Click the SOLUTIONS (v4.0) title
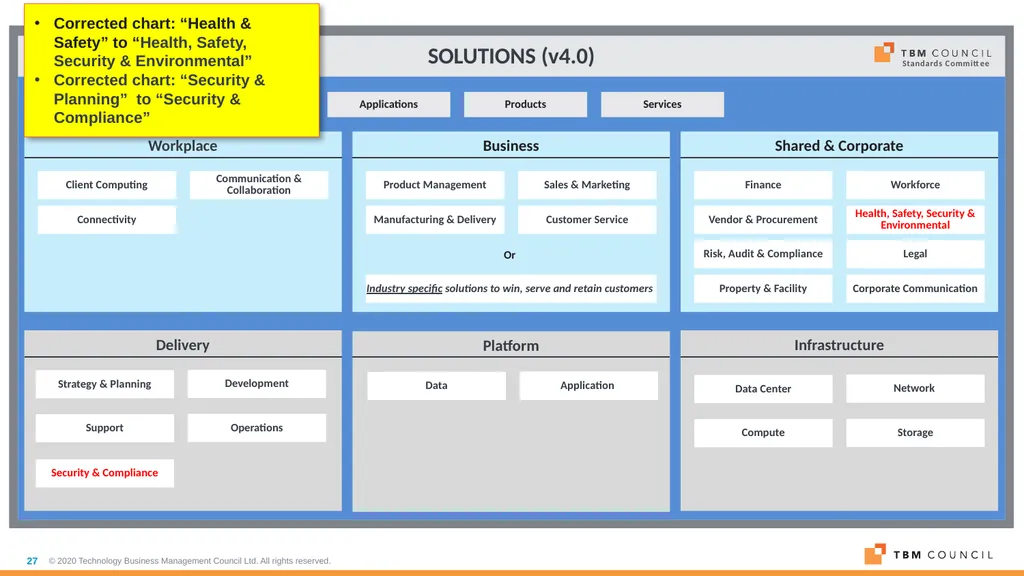 click(x=511, y=56)
